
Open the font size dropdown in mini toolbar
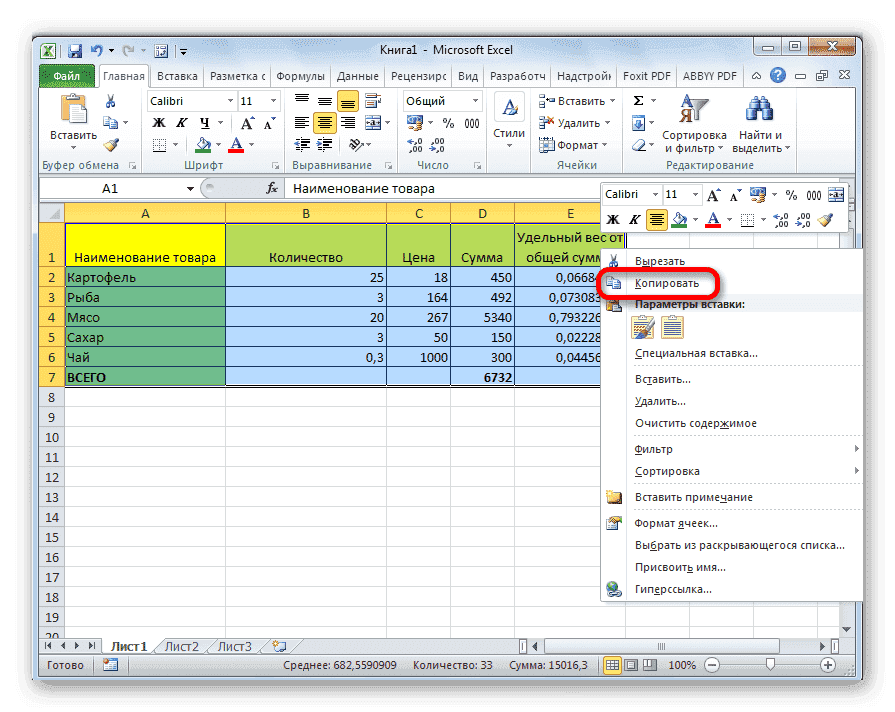point(696,195)
